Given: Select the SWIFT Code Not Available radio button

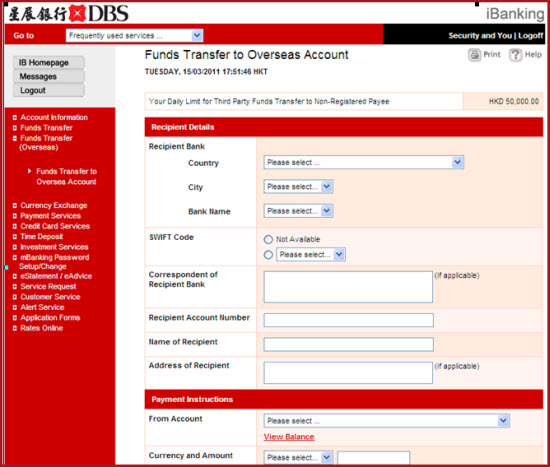Looking at the screenshot, I should tap(268, 239).
